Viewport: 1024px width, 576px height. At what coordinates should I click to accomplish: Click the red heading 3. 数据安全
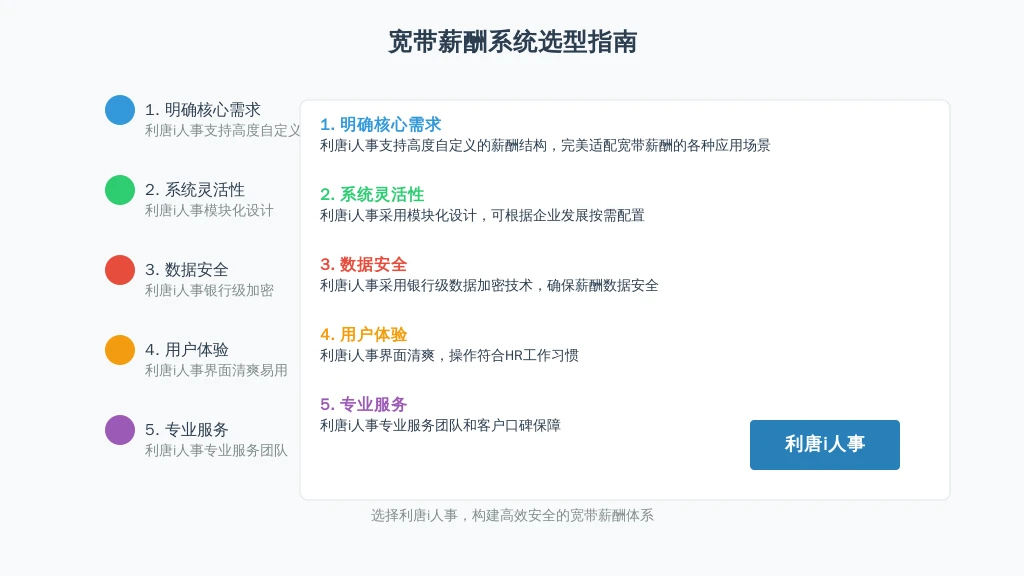tap(364, 264)
